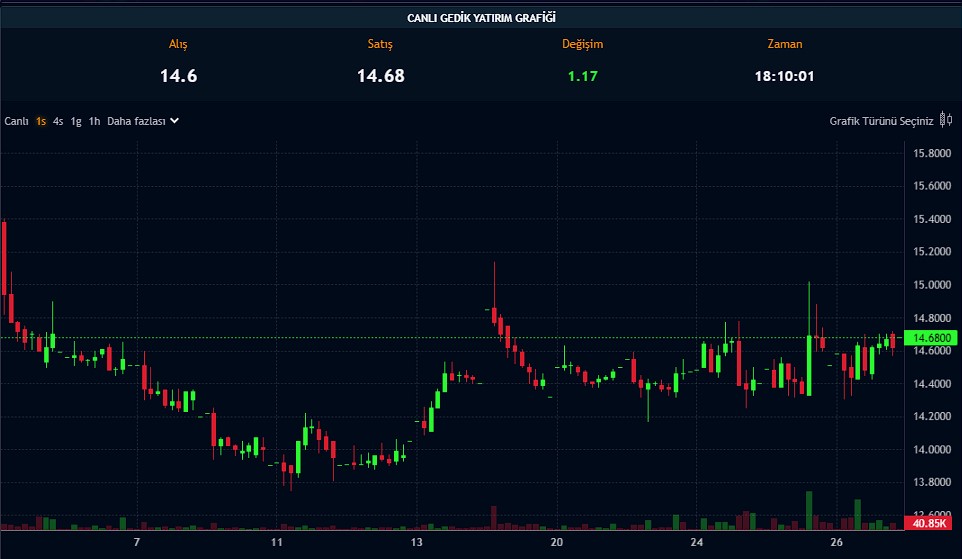The width and height of the screenshot is (962, 559).
Task: Click the Satış price value 14.68
Action: click(x=380, y=75)
